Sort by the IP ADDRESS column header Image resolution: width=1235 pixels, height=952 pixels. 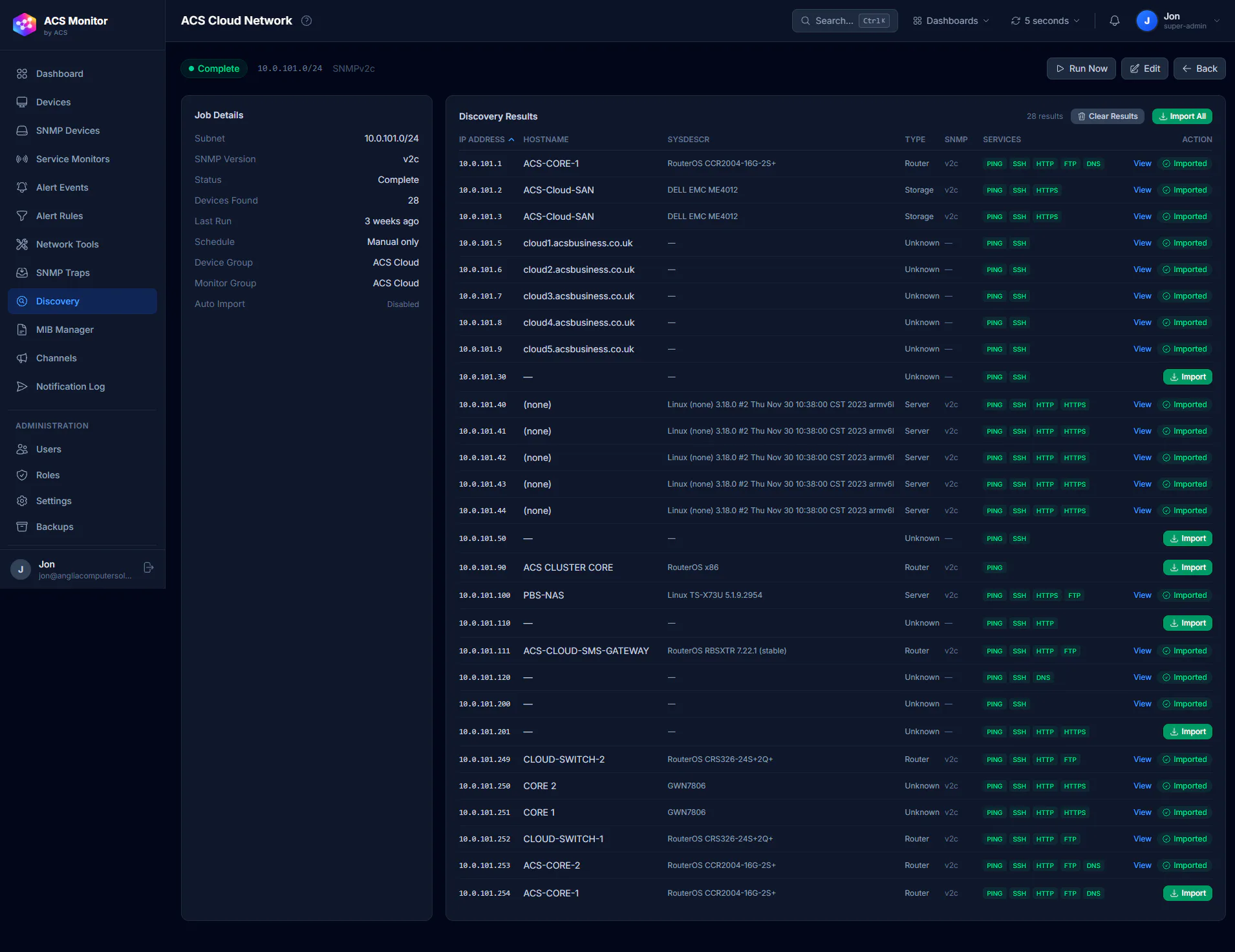coord(486,140)
